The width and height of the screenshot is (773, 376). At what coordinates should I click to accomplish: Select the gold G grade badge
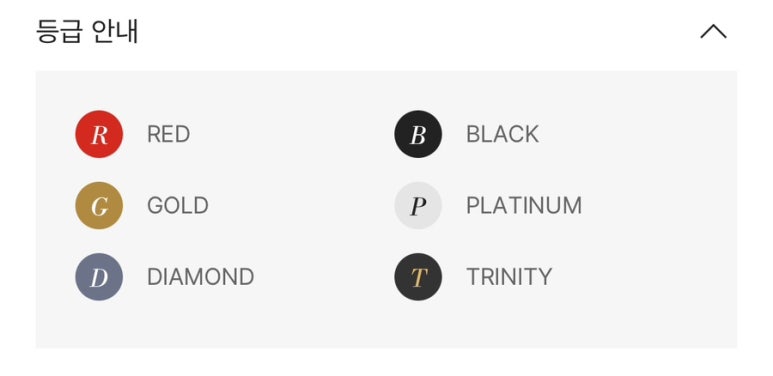[x=99, y=205]
